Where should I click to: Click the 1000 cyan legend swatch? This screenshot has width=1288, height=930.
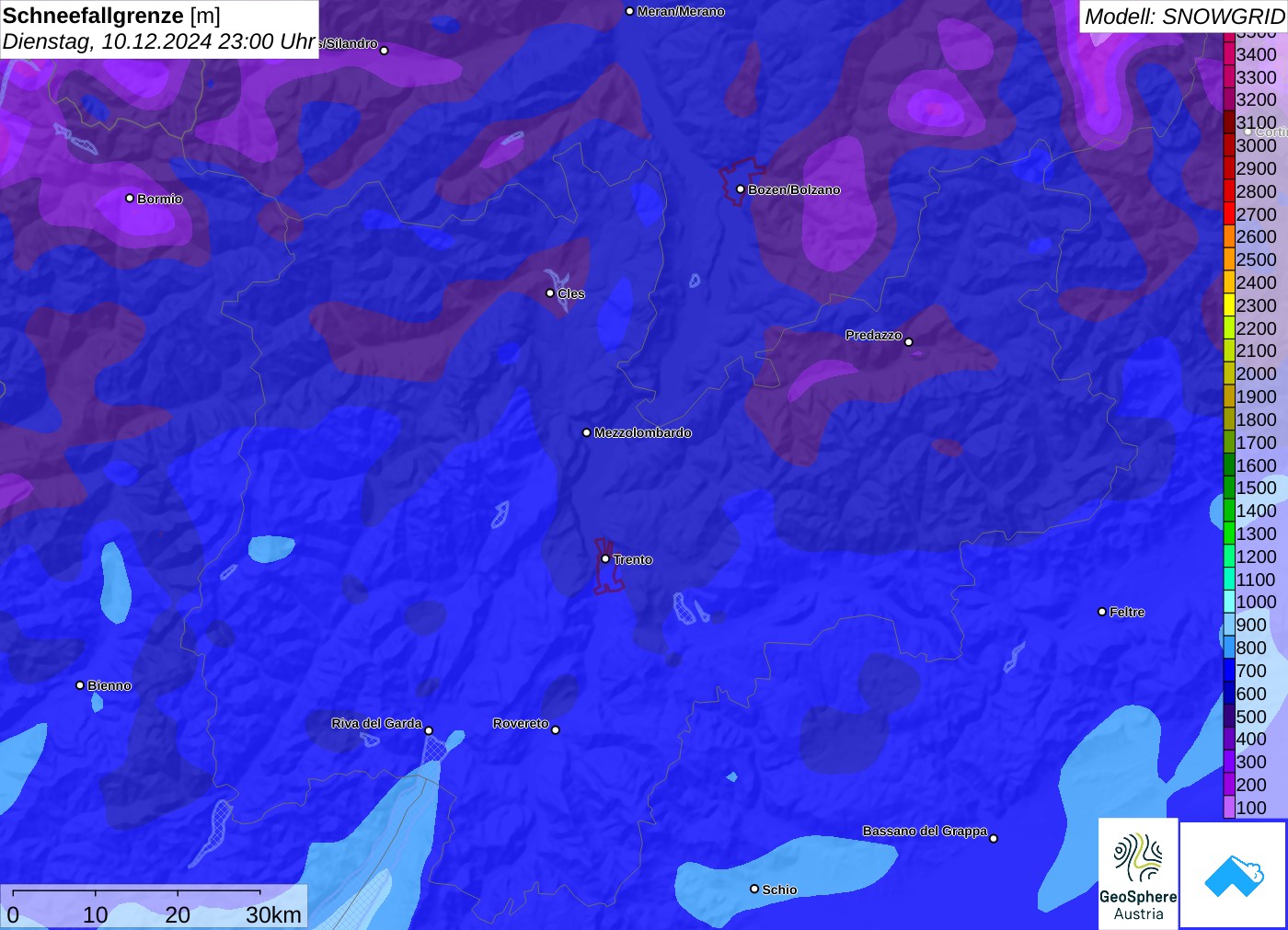[x=1229, y=602]
